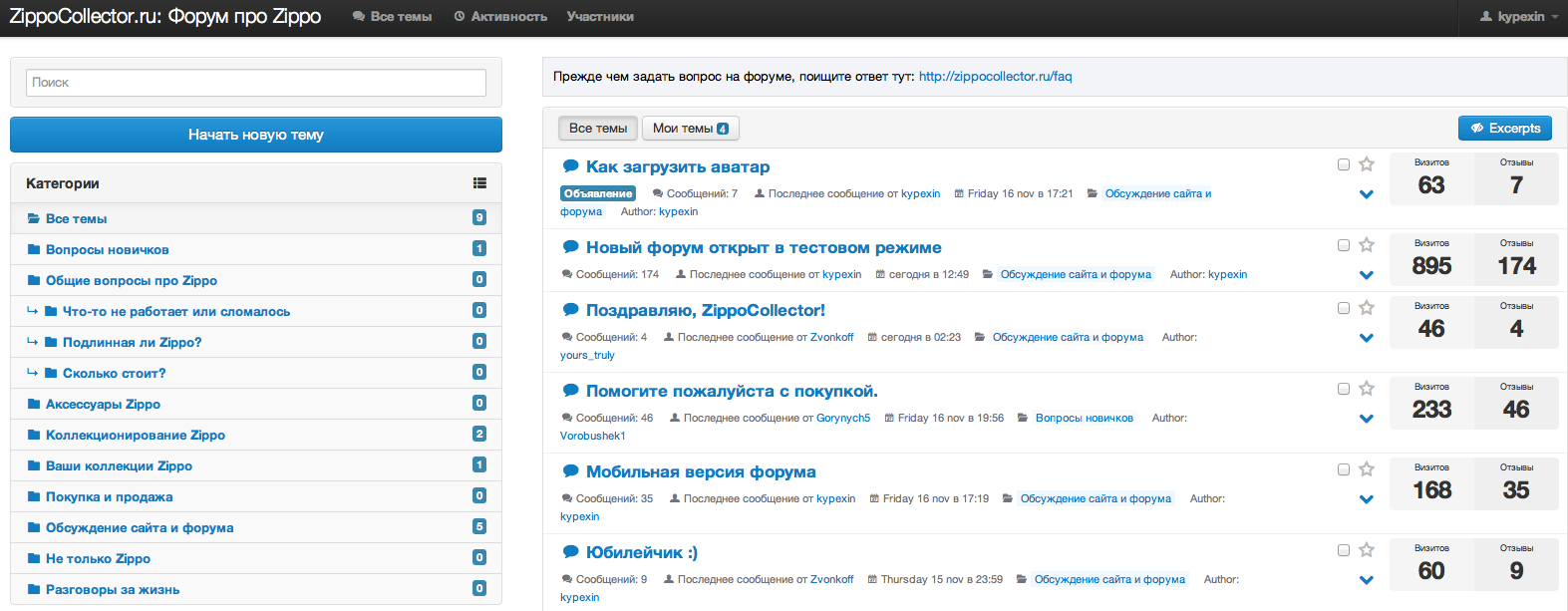Expand the 'Как загрузить аватар' topic chevron
Screen dimensions: 1568x611
[1367, 194]
